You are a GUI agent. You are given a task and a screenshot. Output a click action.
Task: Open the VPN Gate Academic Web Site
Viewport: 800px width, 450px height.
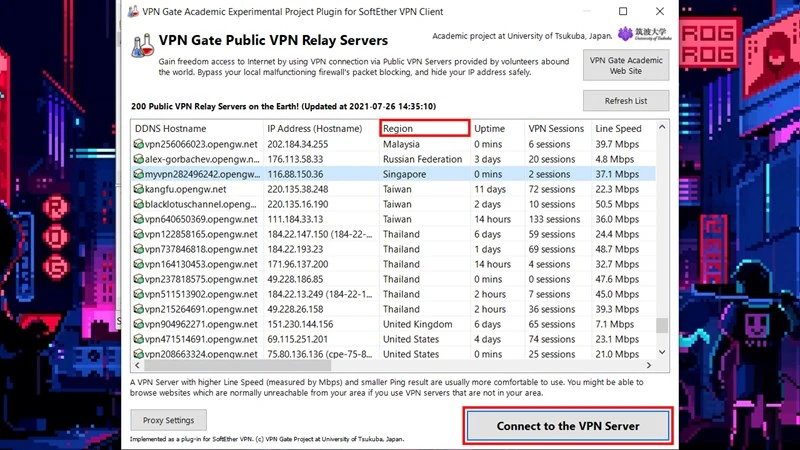point(626,65)
